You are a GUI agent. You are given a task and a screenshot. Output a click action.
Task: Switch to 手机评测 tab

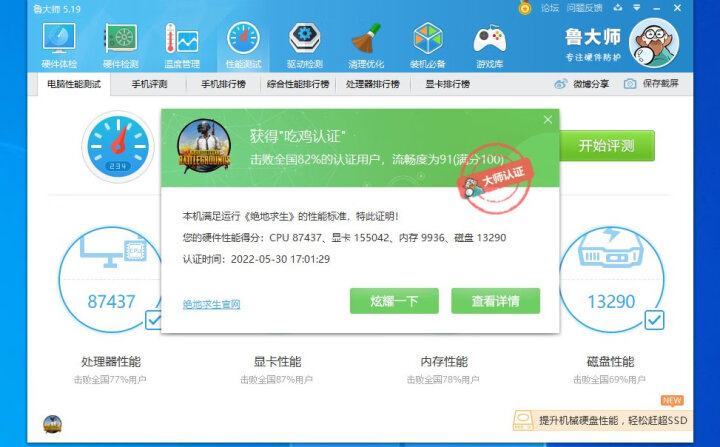(149, 84)
